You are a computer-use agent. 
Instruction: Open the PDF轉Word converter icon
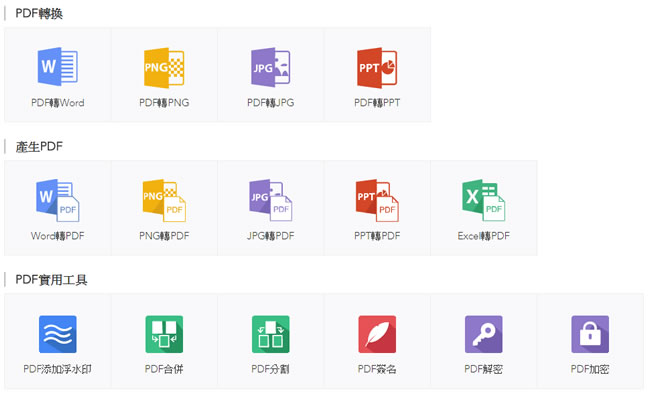tap(58, 67)
